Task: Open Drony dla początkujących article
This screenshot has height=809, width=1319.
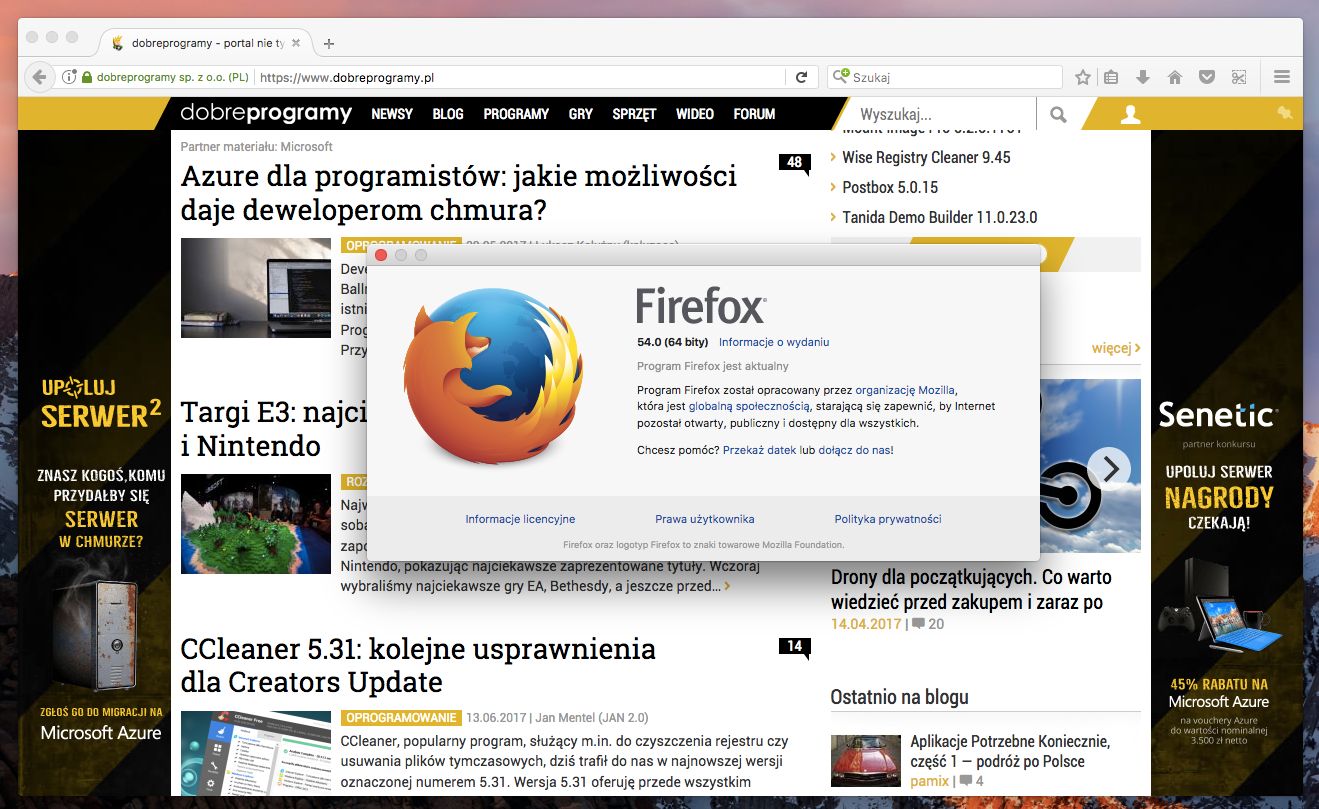Action: 971,589
